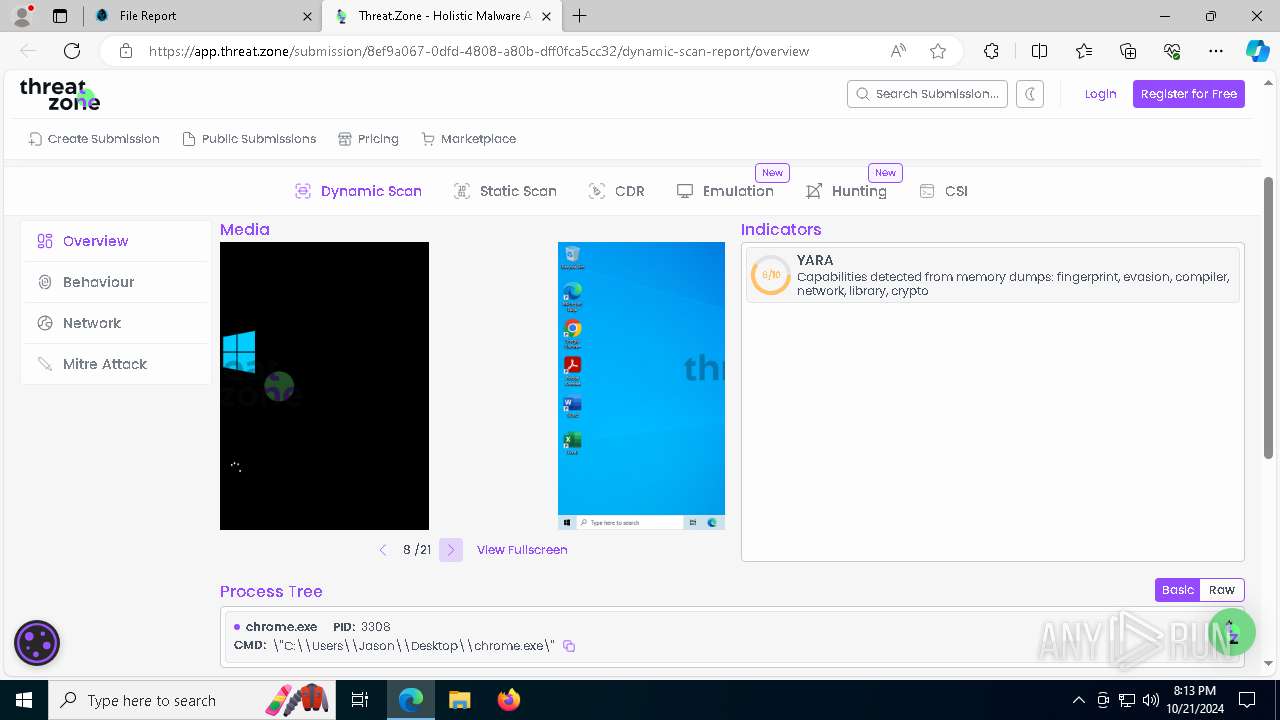Open Task View on taskbar
This screenshot has width=1280, height=720.
361,700
